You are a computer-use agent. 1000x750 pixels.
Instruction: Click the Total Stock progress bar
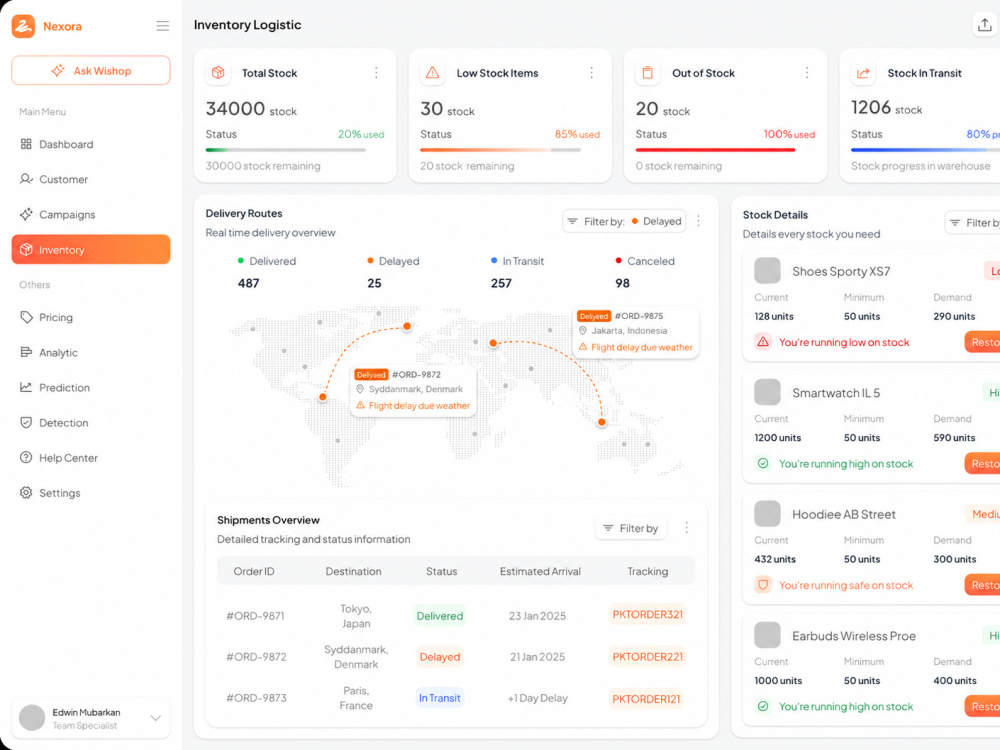point(286,150)
